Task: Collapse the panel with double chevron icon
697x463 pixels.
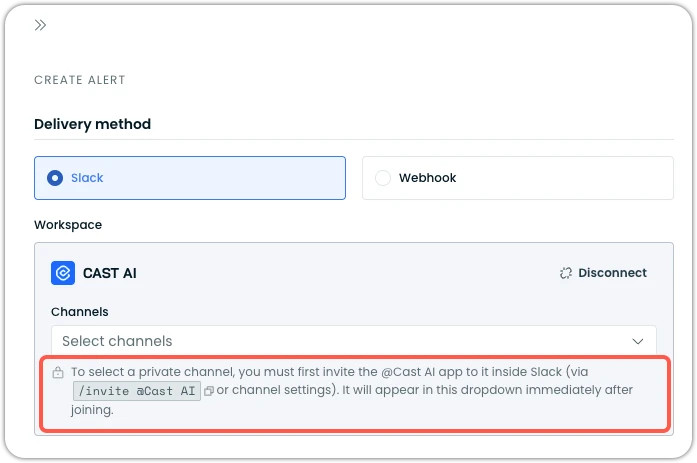Action: pyautogui.click(x=40, y=25)
